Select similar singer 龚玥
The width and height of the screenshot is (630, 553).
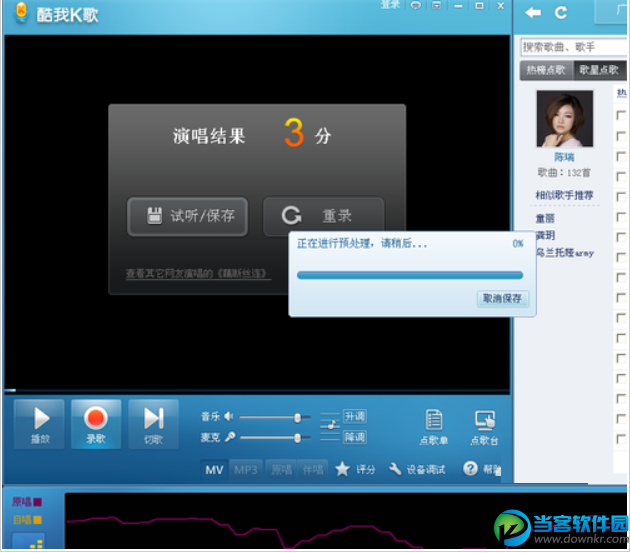click(545, 236)
